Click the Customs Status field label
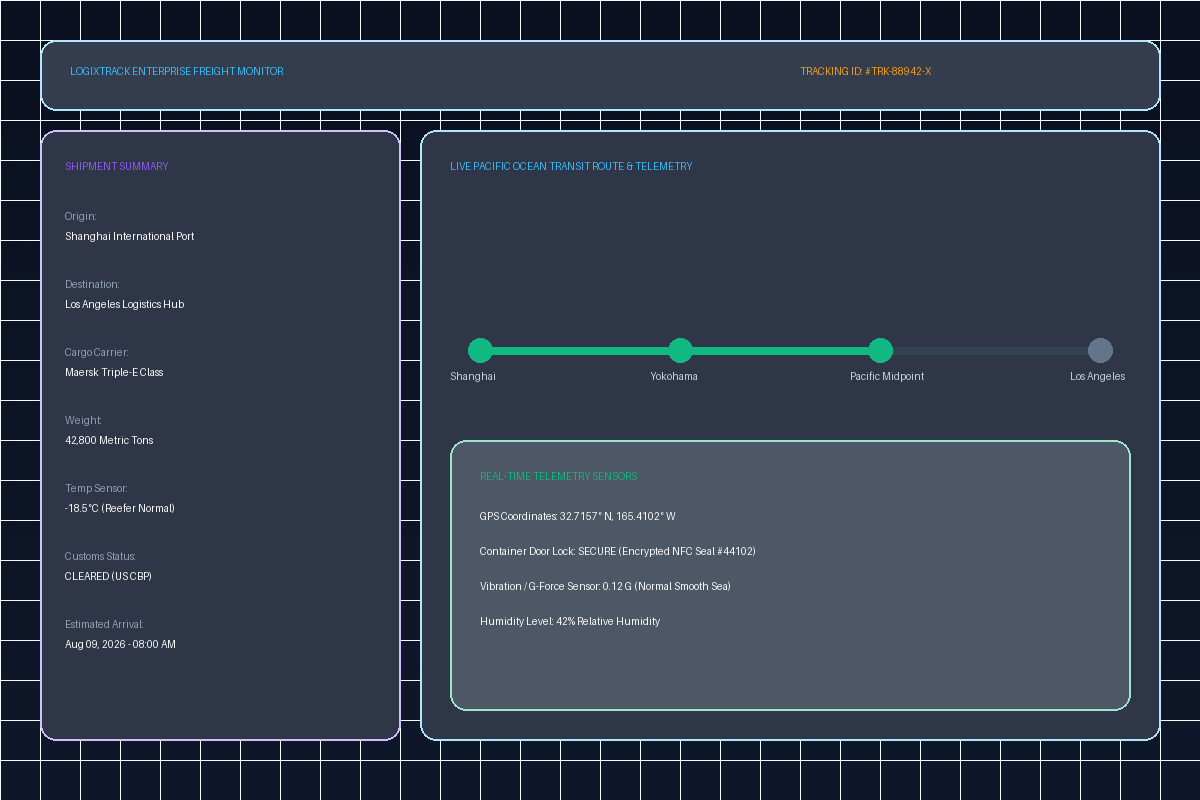The width and height of the screenshot is (1200, 800). (x=100, y=556)
